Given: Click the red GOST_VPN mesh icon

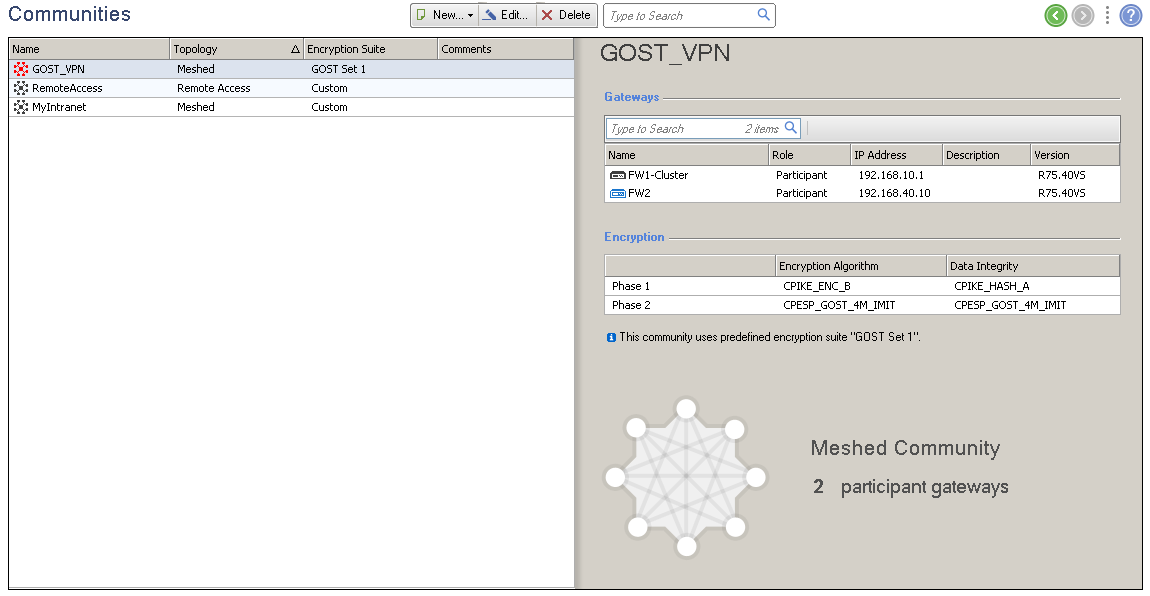Looking at the screenshot, I should 21,69.
